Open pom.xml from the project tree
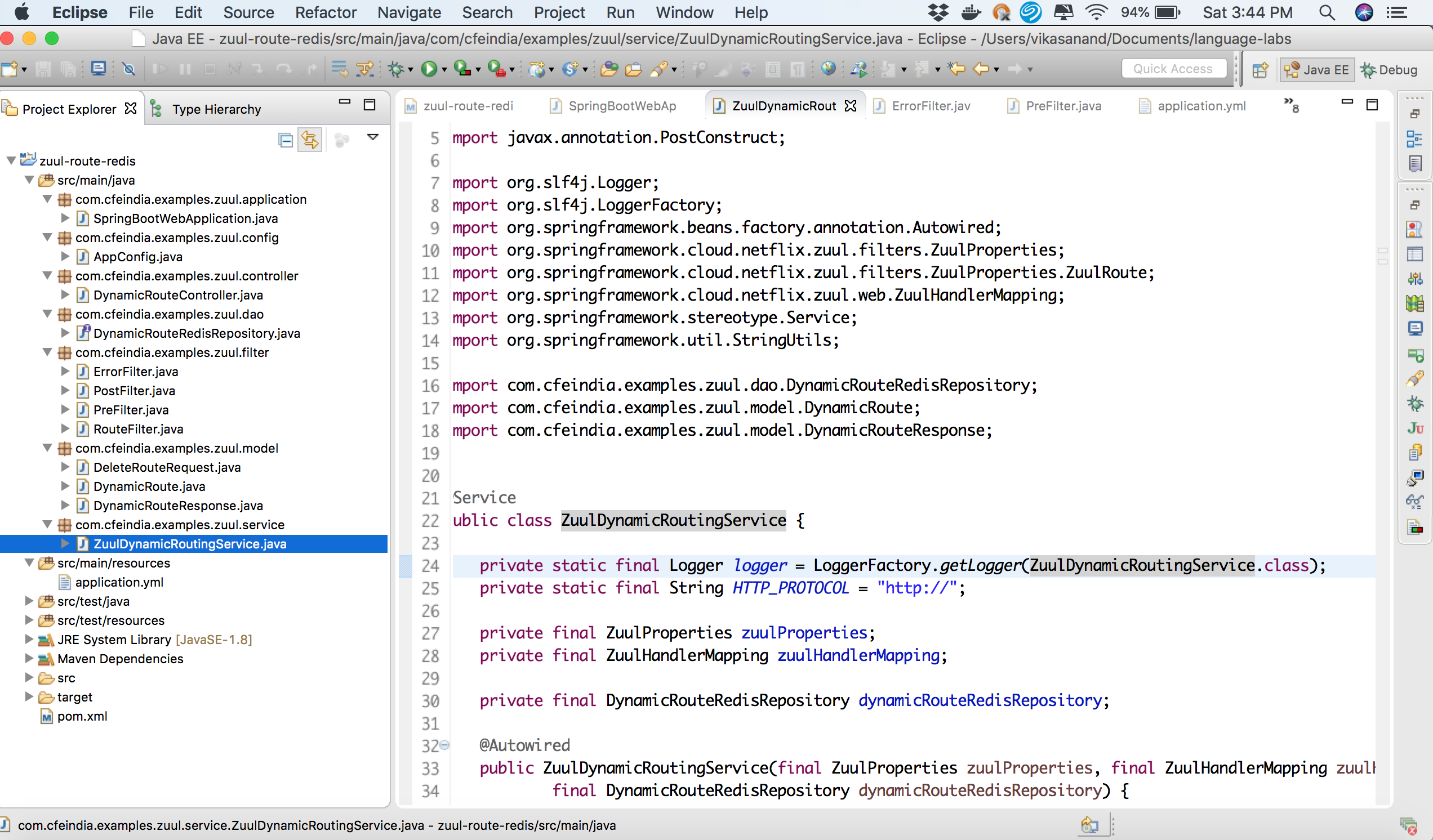 pyautogui.click(x=82, y=716)
